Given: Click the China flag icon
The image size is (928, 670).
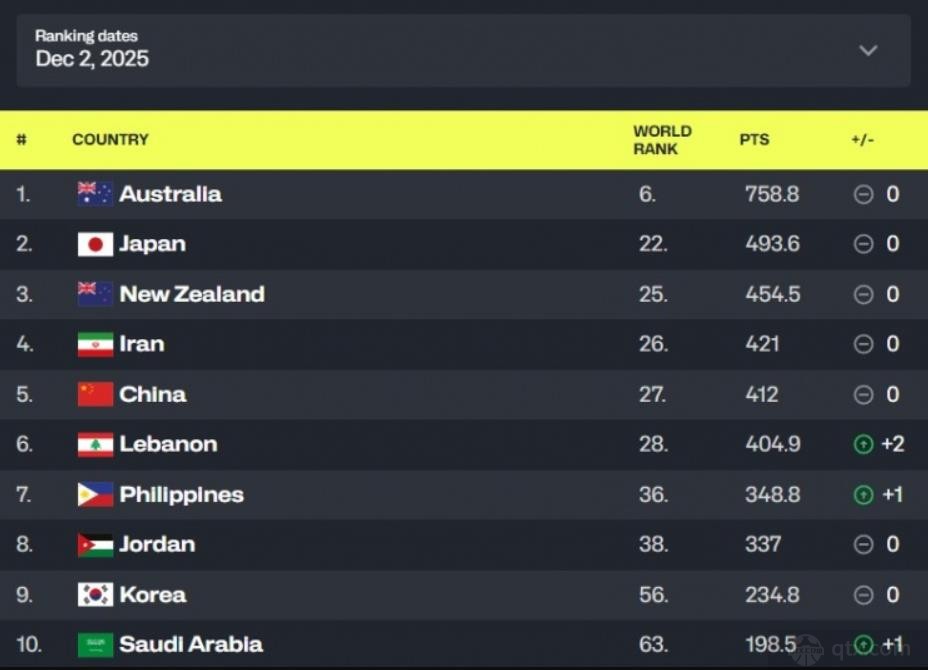Looking at the screenshot, I should pos(95,394).
